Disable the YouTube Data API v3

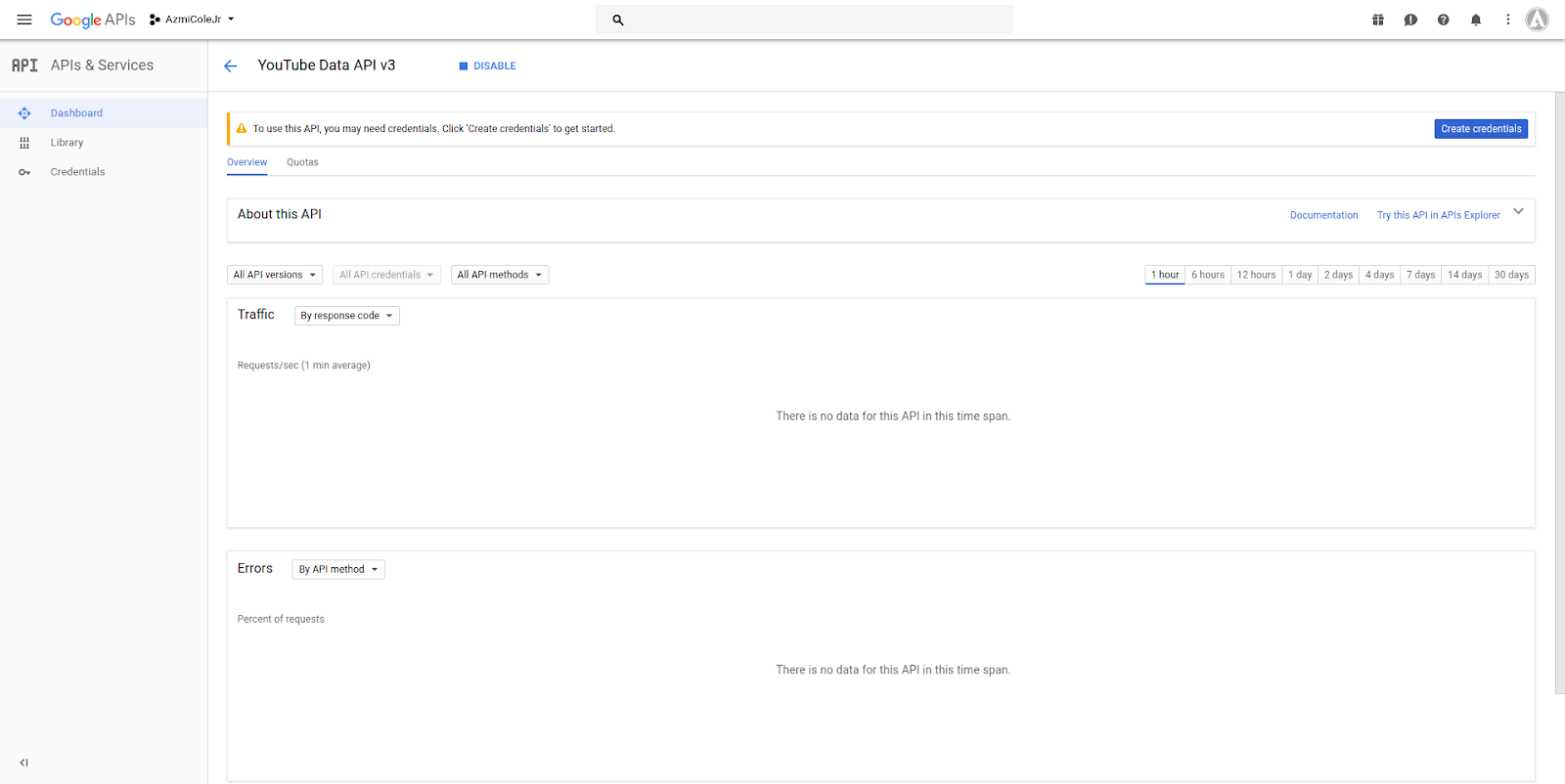pos(487,66)
